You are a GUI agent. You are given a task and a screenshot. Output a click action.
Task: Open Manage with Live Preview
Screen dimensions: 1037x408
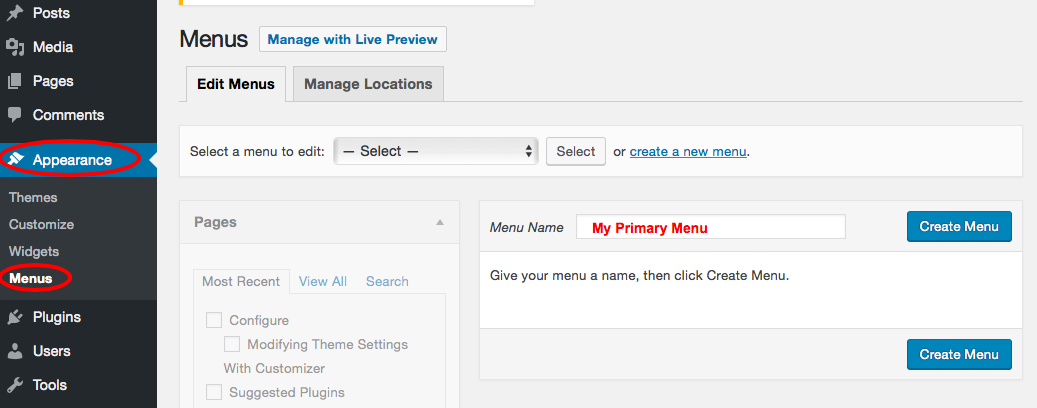(353, 39)
